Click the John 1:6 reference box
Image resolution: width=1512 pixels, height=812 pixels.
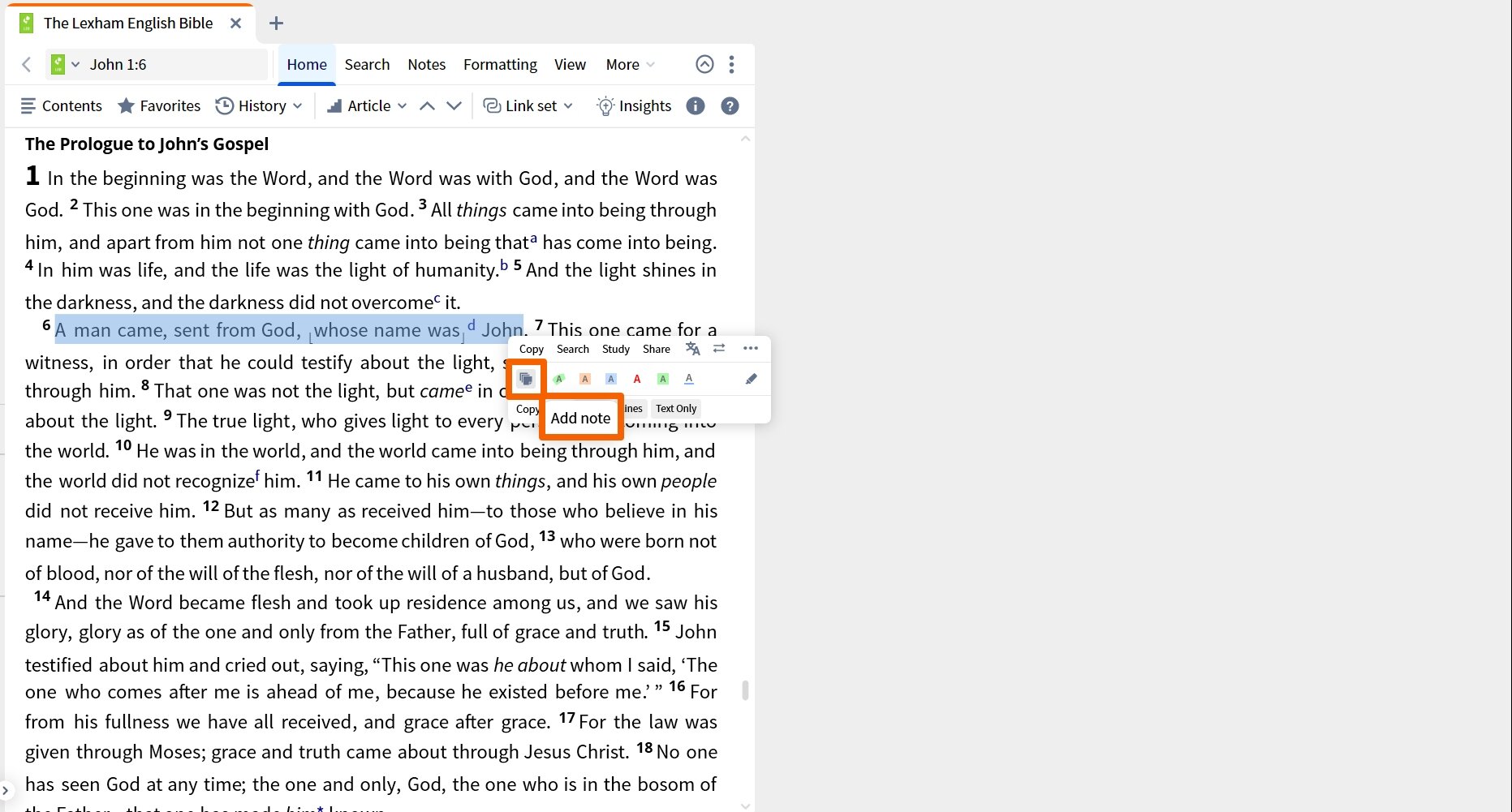pos(174,64)
